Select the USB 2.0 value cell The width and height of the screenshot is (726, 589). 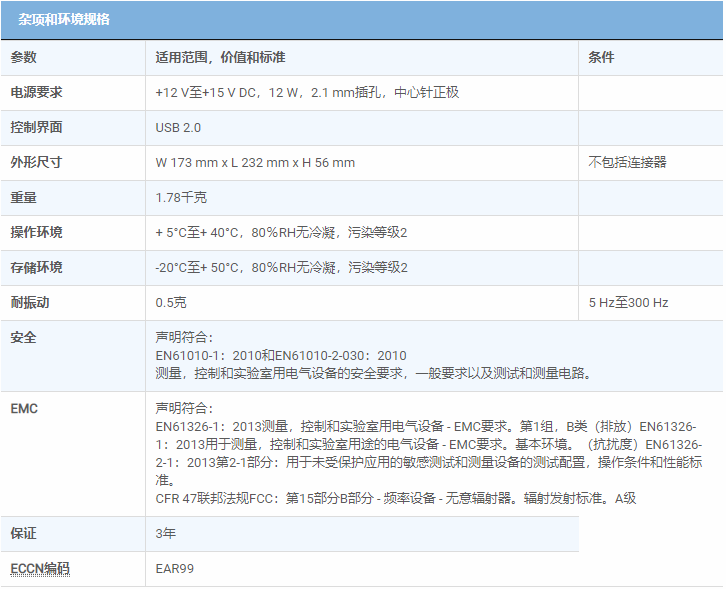click(x=178, y=128)
